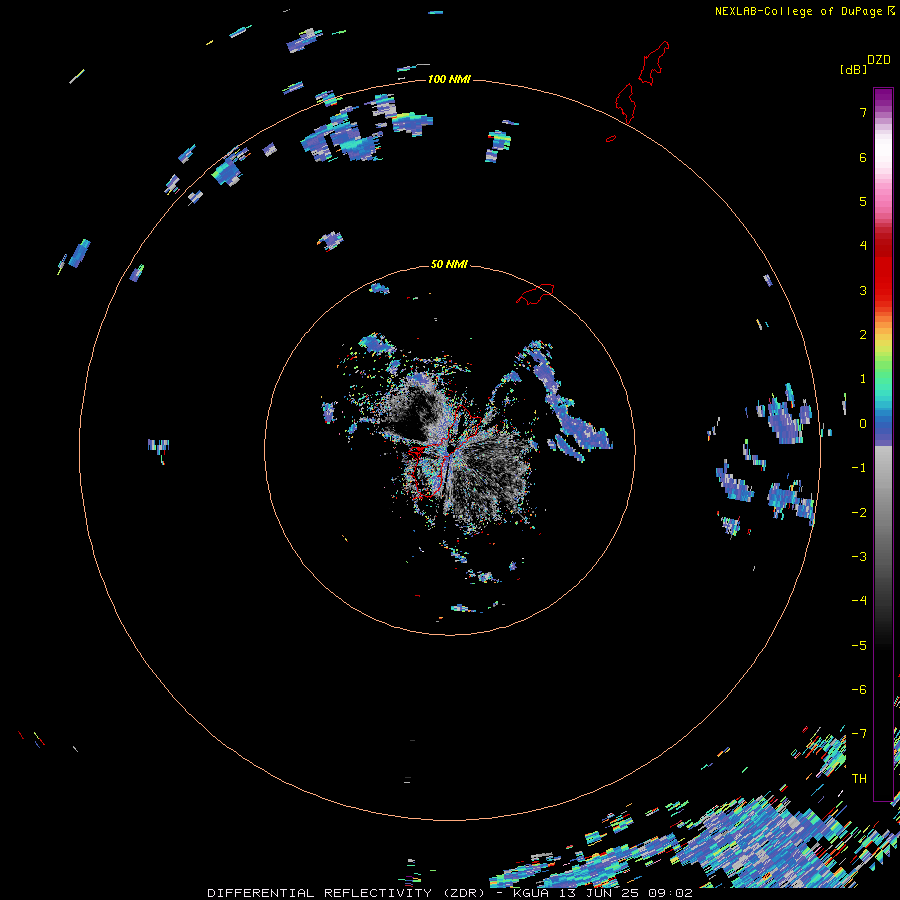The width and height of the screenshot is (900, 900).
Task: Click the 7 value on the scale
Action: pyautogui.click(x=863, y=112)
